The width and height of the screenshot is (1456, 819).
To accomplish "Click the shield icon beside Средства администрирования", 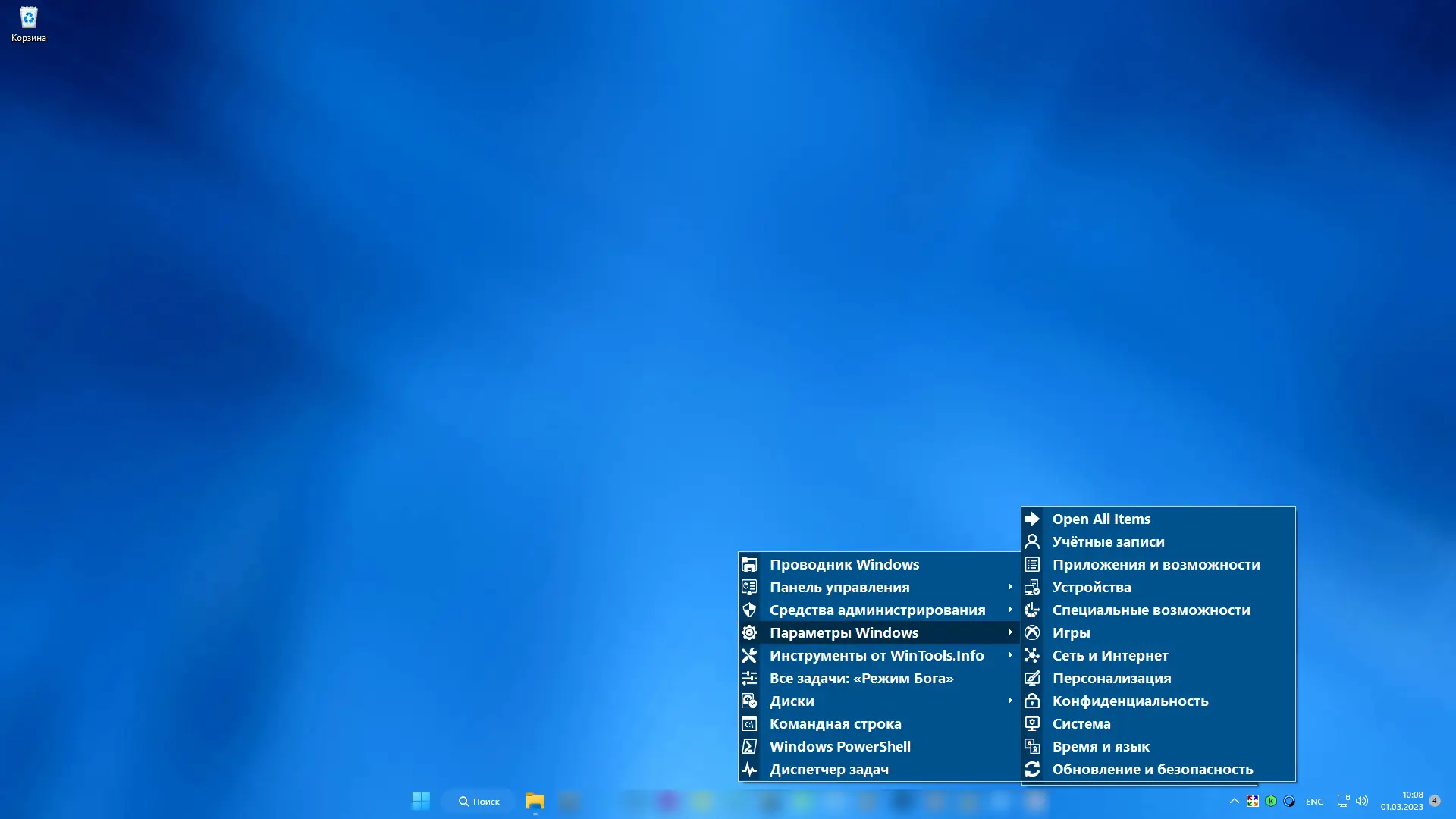I will click(x=749, y=610).
